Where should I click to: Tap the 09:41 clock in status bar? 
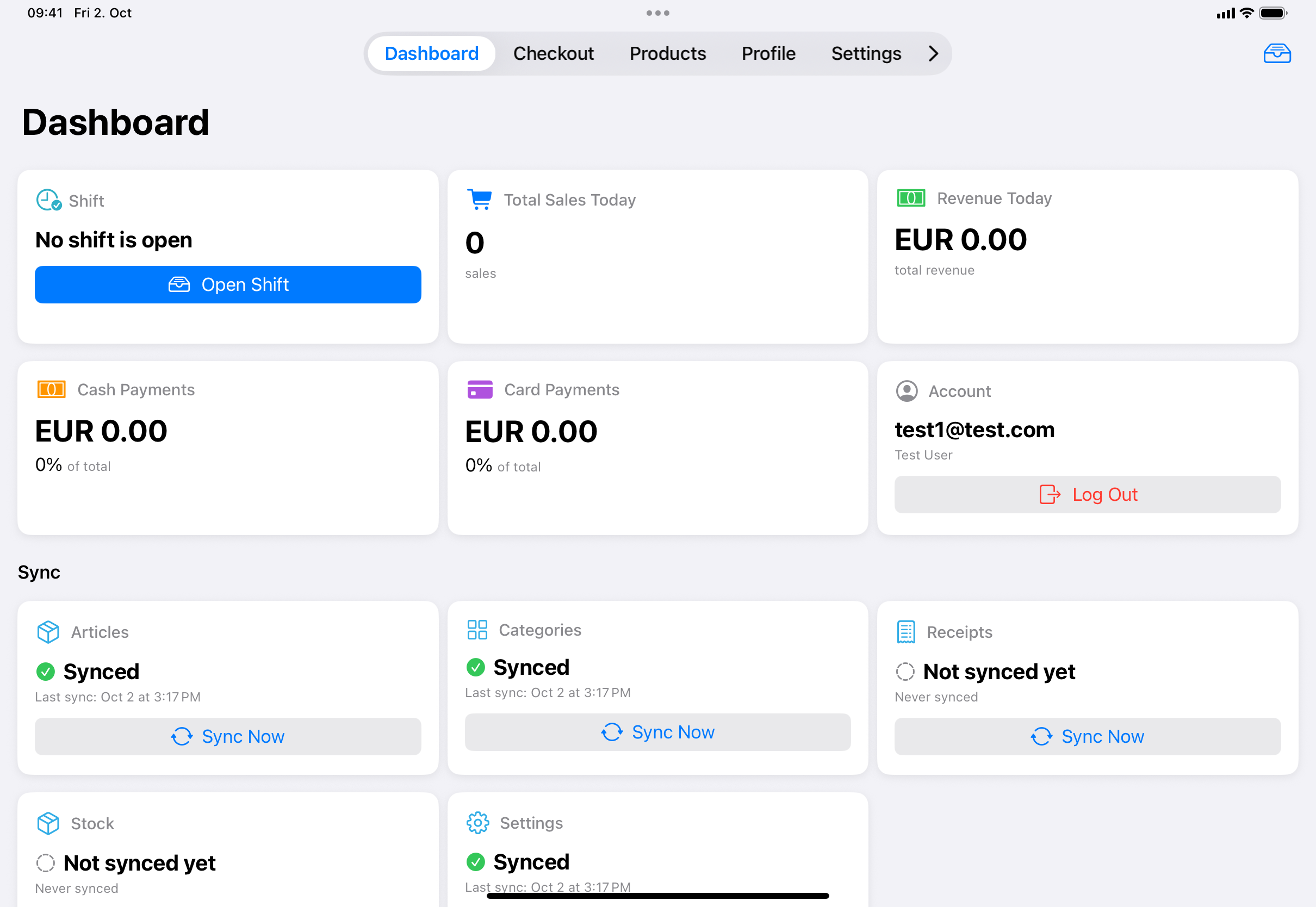[x=45, y=13]
